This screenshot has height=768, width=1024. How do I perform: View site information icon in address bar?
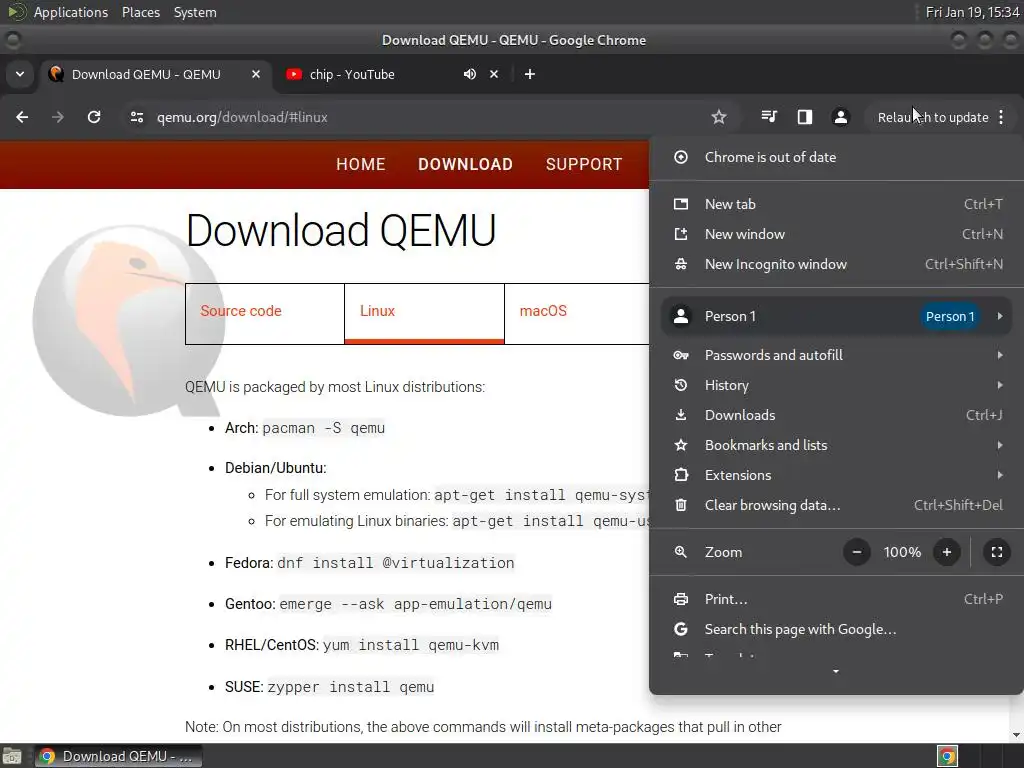pyautogui.click(x=136, y=117)
